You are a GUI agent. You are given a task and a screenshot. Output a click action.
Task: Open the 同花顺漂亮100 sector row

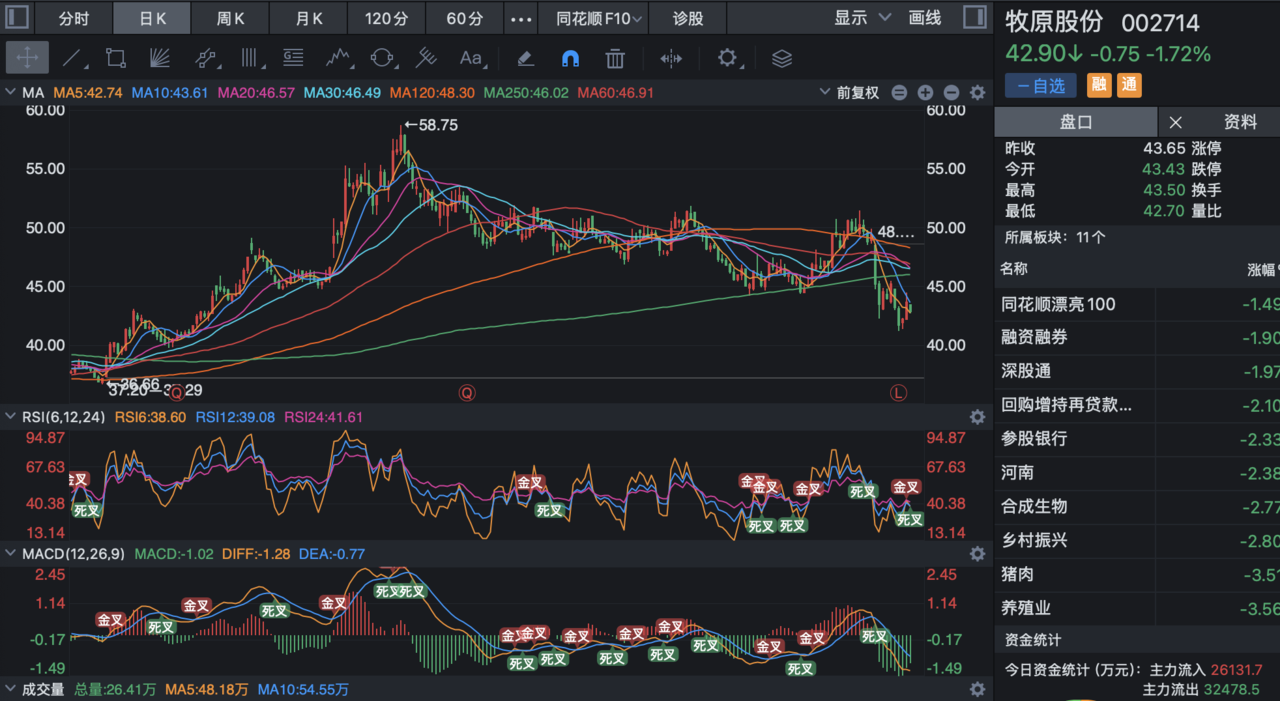[1137, 304]
